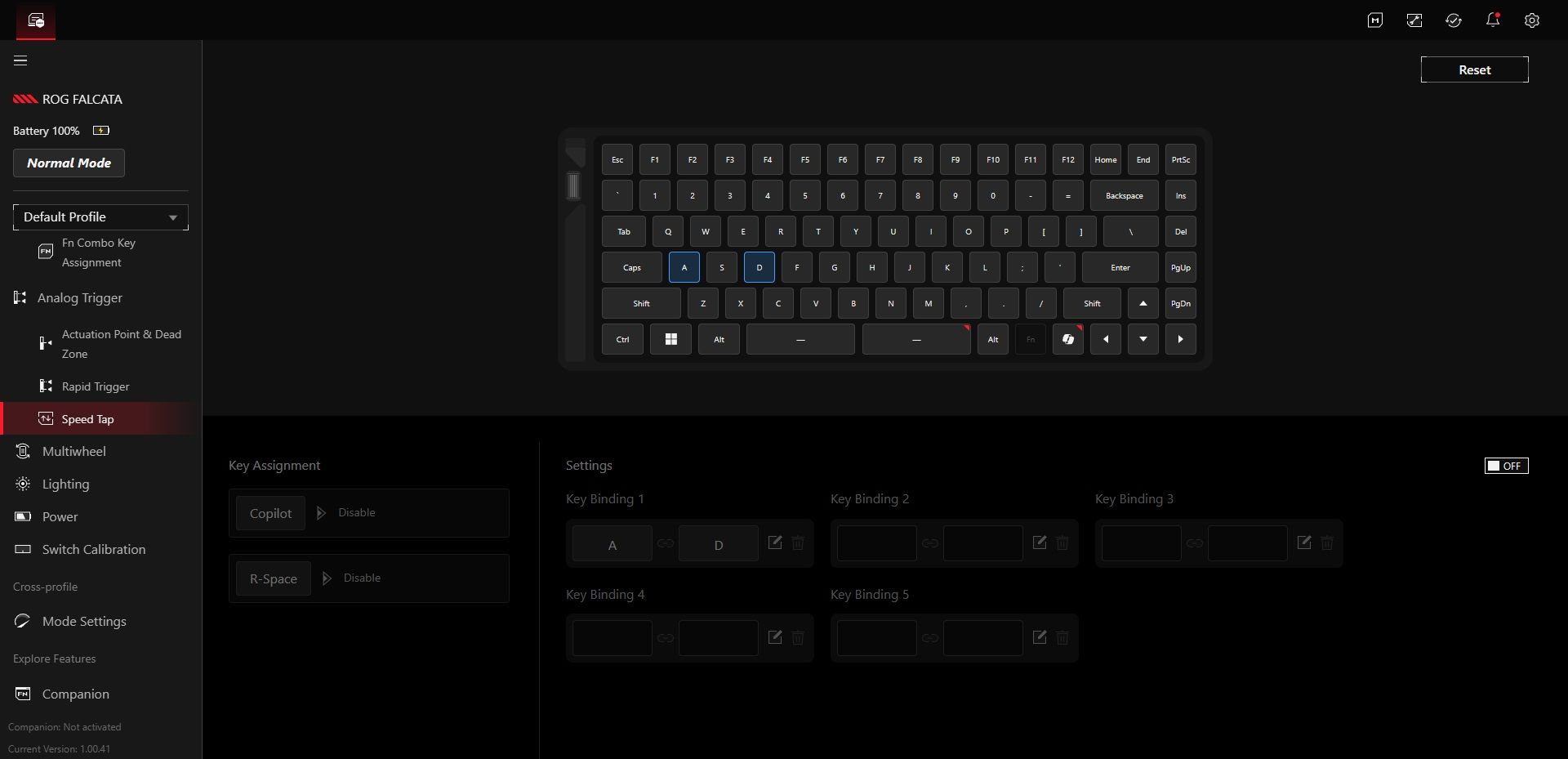Click the up arrow key on keyboard layout
The height and width of the screenshot is (759, 1568).
pyautogui.click(x=1143, y=303)
